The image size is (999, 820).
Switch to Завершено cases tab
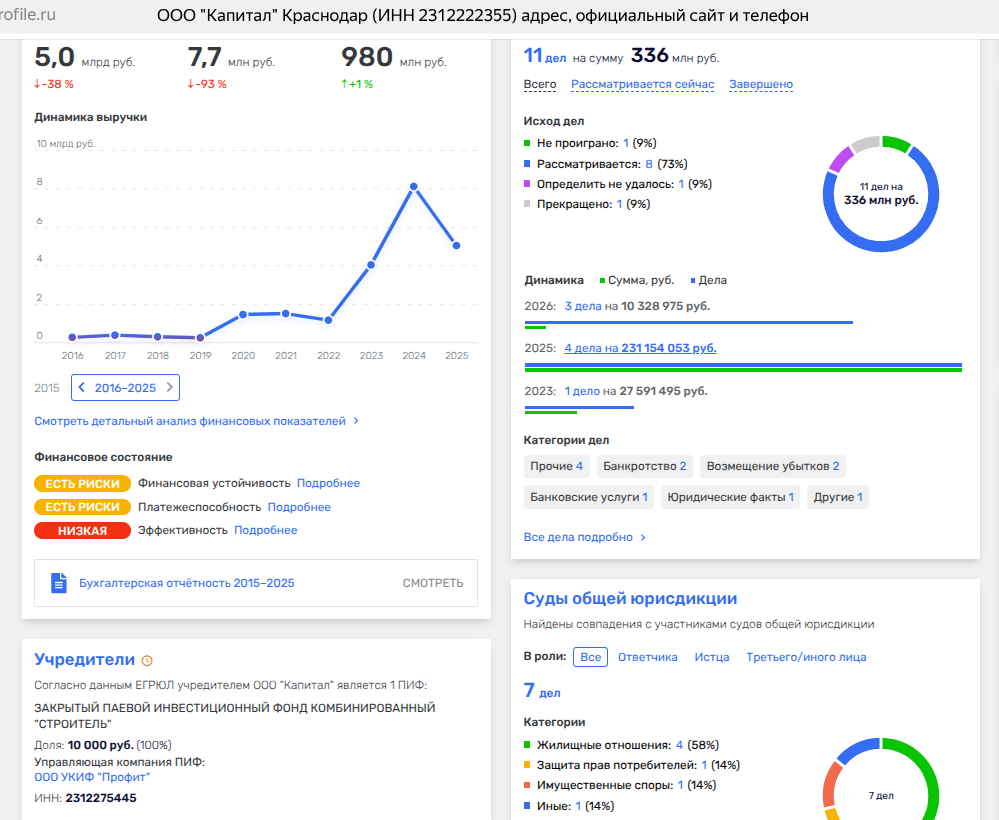(x=761, y=84)
